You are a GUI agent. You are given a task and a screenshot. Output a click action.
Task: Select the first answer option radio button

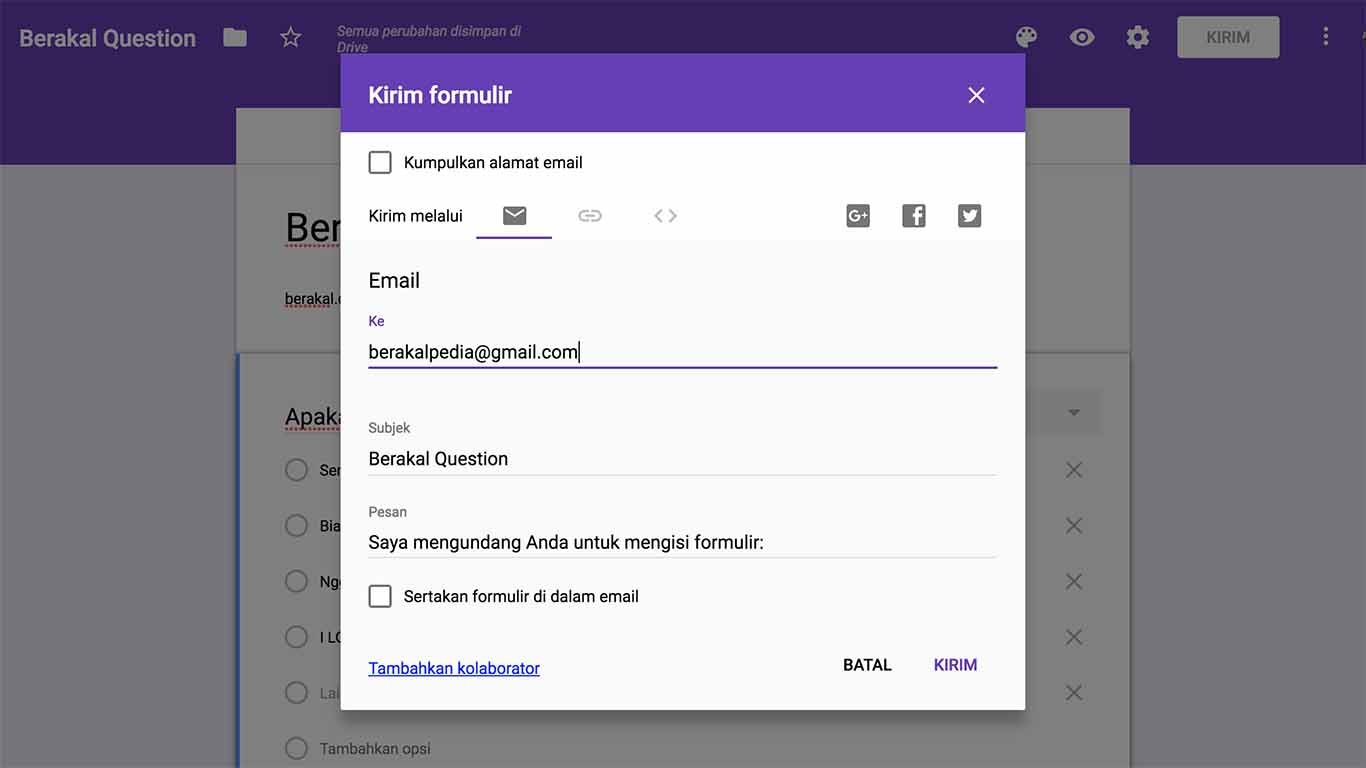click(x=296, y=470)
